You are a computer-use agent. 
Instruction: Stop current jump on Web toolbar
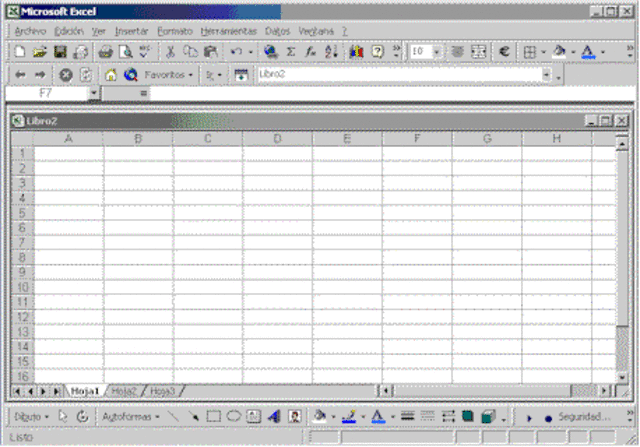65,75
